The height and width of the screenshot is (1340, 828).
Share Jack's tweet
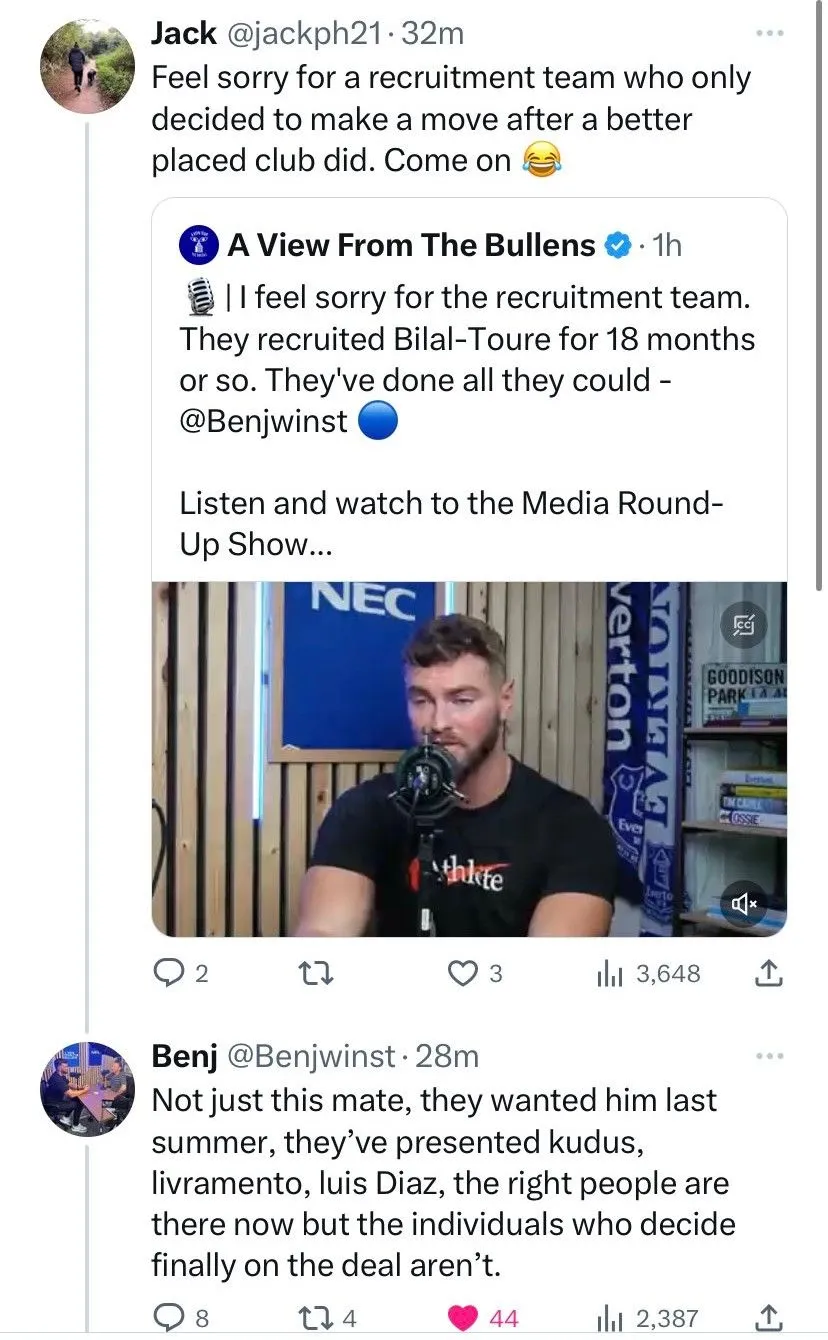pos(766,973)
